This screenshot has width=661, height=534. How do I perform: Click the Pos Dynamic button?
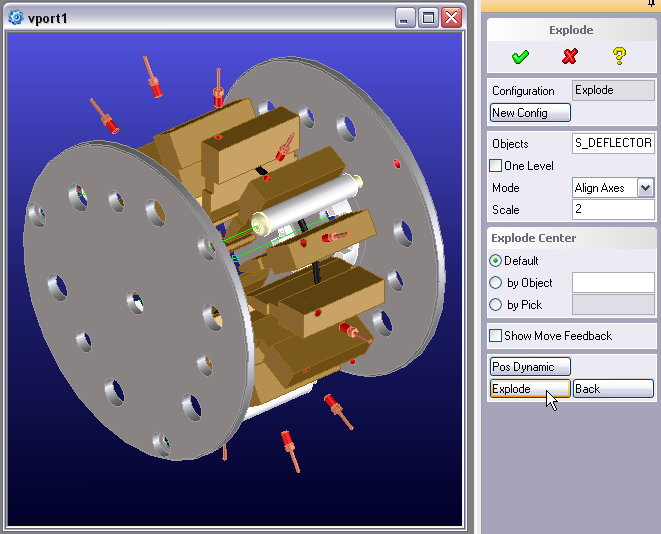(530, 367)
